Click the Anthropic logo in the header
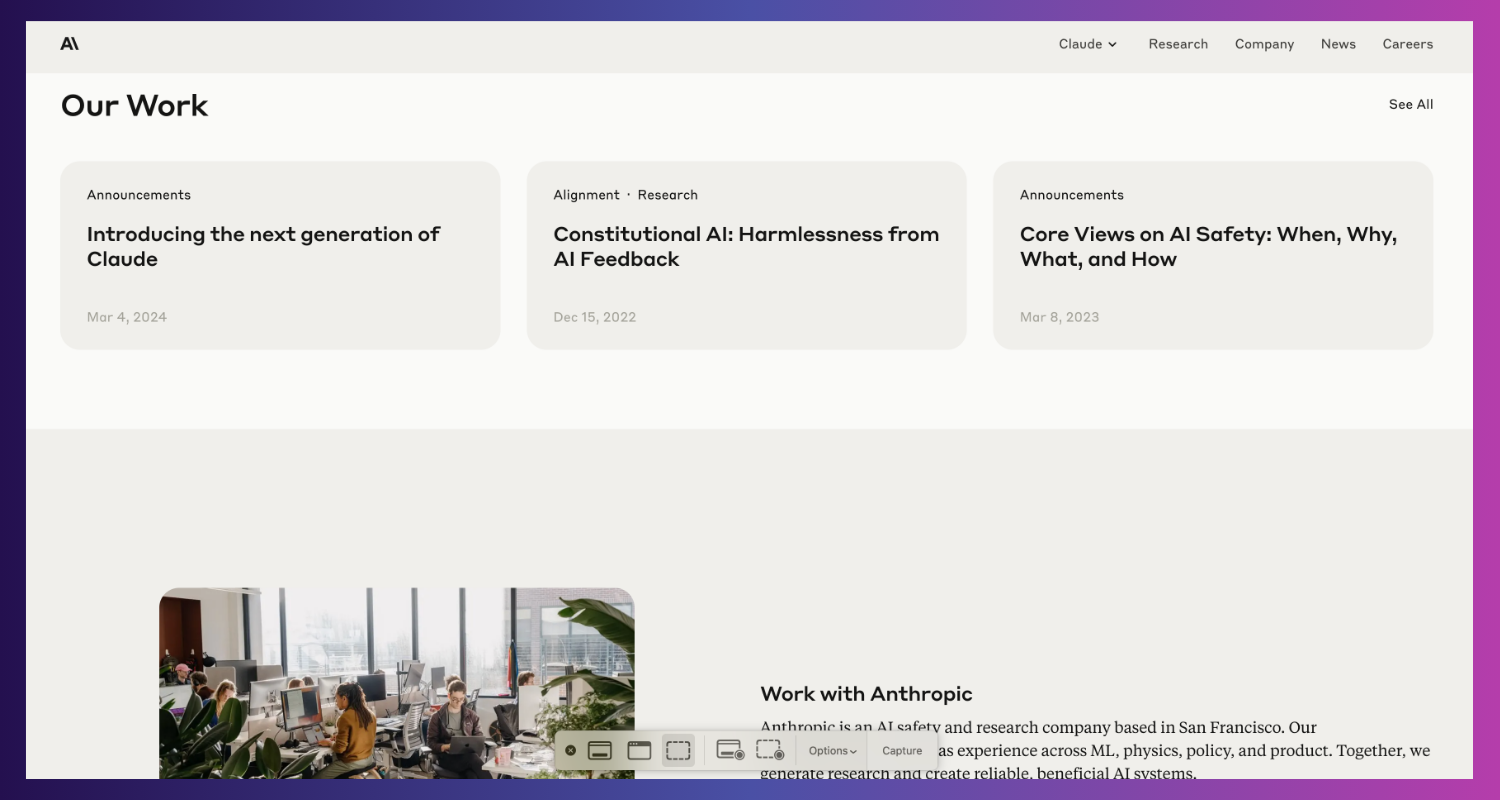Screen dimensions: 1500x800 (69, 43)
